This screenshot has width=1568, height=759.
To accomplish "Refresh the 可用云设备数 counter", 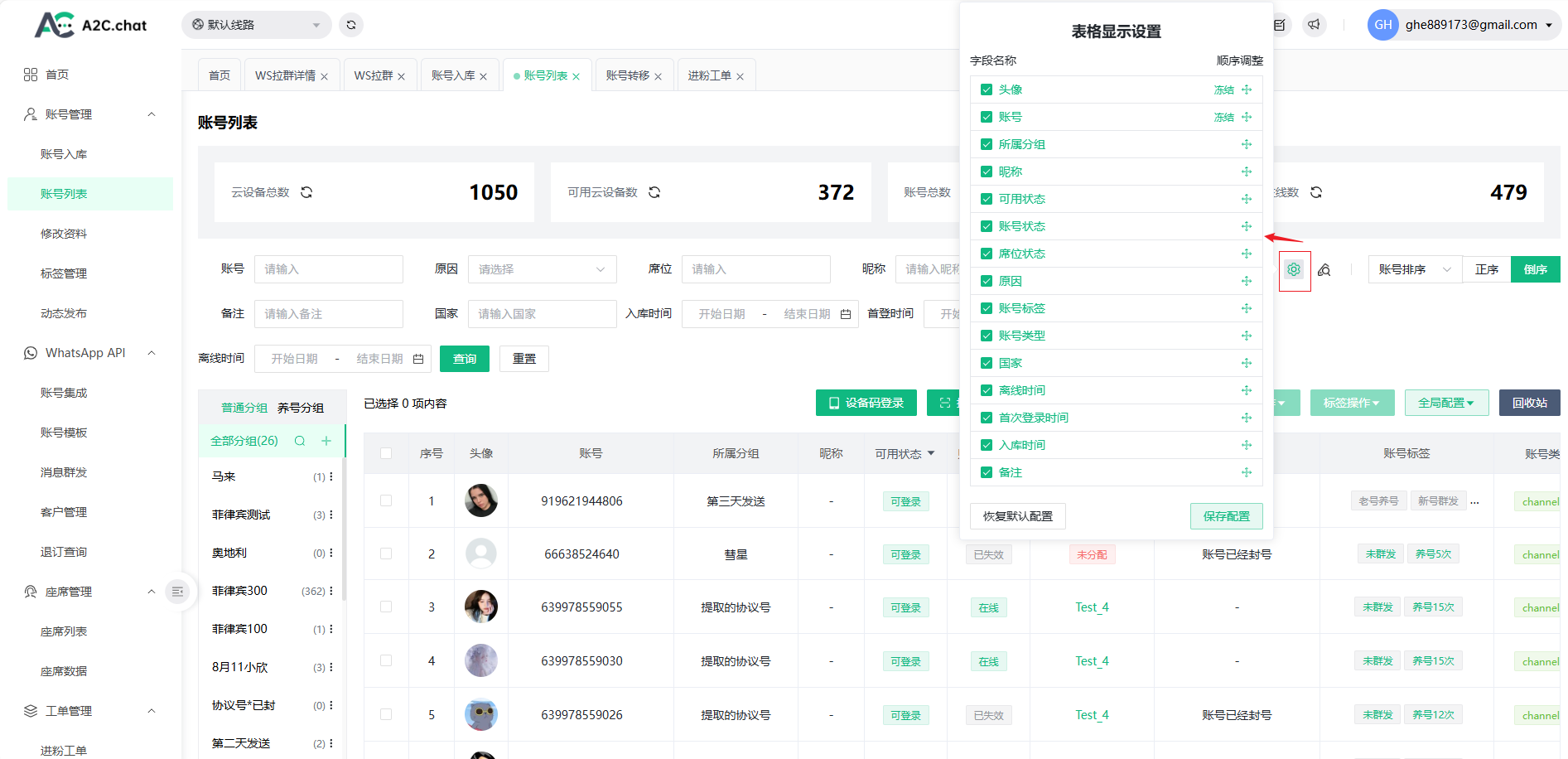I will 654,192.
